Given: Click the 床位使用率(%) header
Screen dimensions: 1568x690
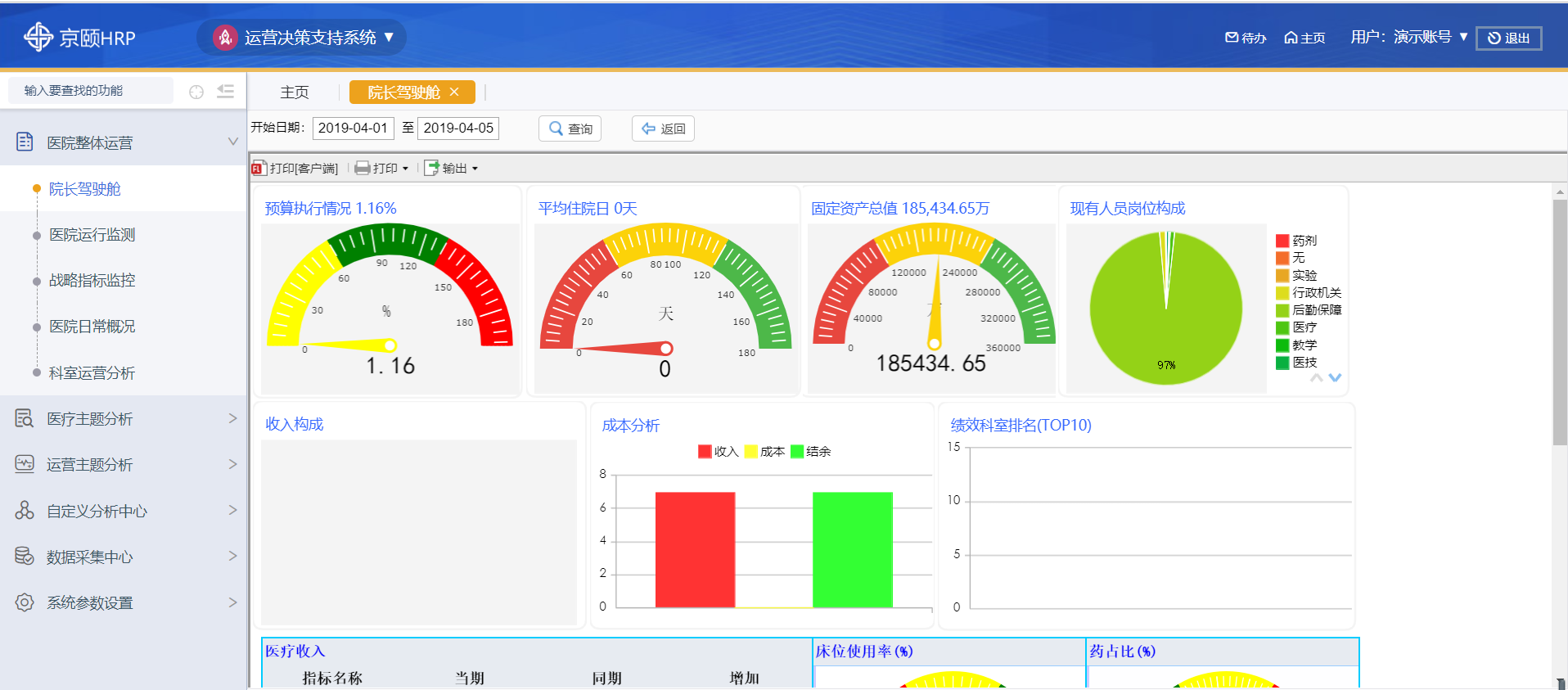Looking at the screenshot, I should click(x=864, y=652).
